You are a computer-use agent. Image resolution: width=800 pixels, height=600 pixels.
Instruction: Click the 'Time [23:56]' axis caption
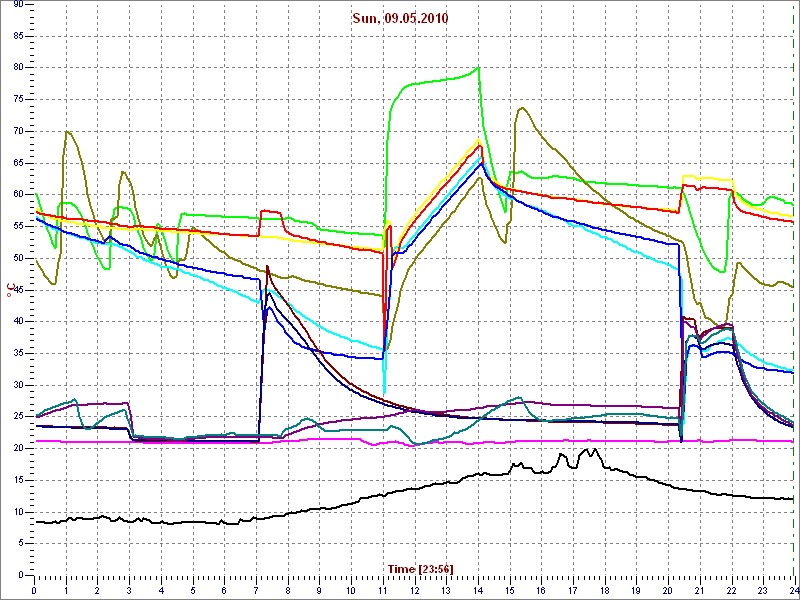(420, 568)
